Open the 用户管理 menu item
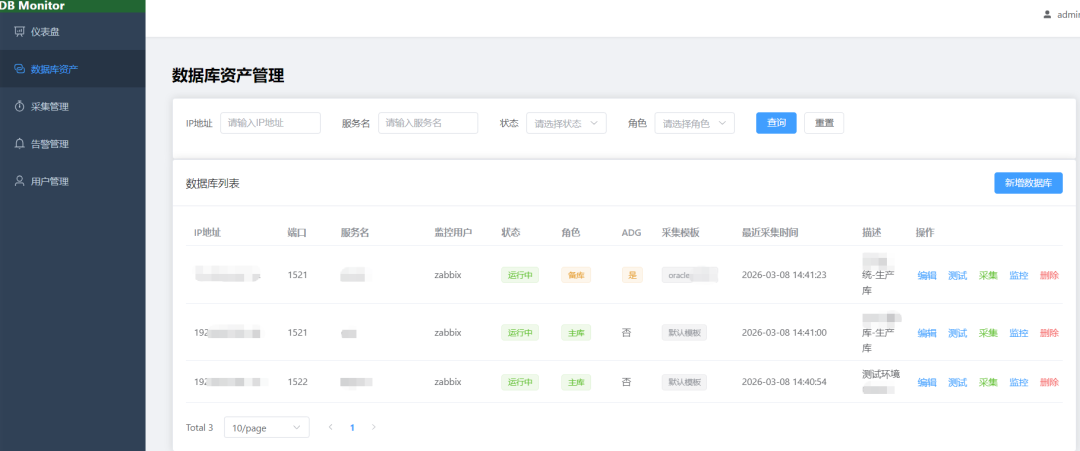 72,181
